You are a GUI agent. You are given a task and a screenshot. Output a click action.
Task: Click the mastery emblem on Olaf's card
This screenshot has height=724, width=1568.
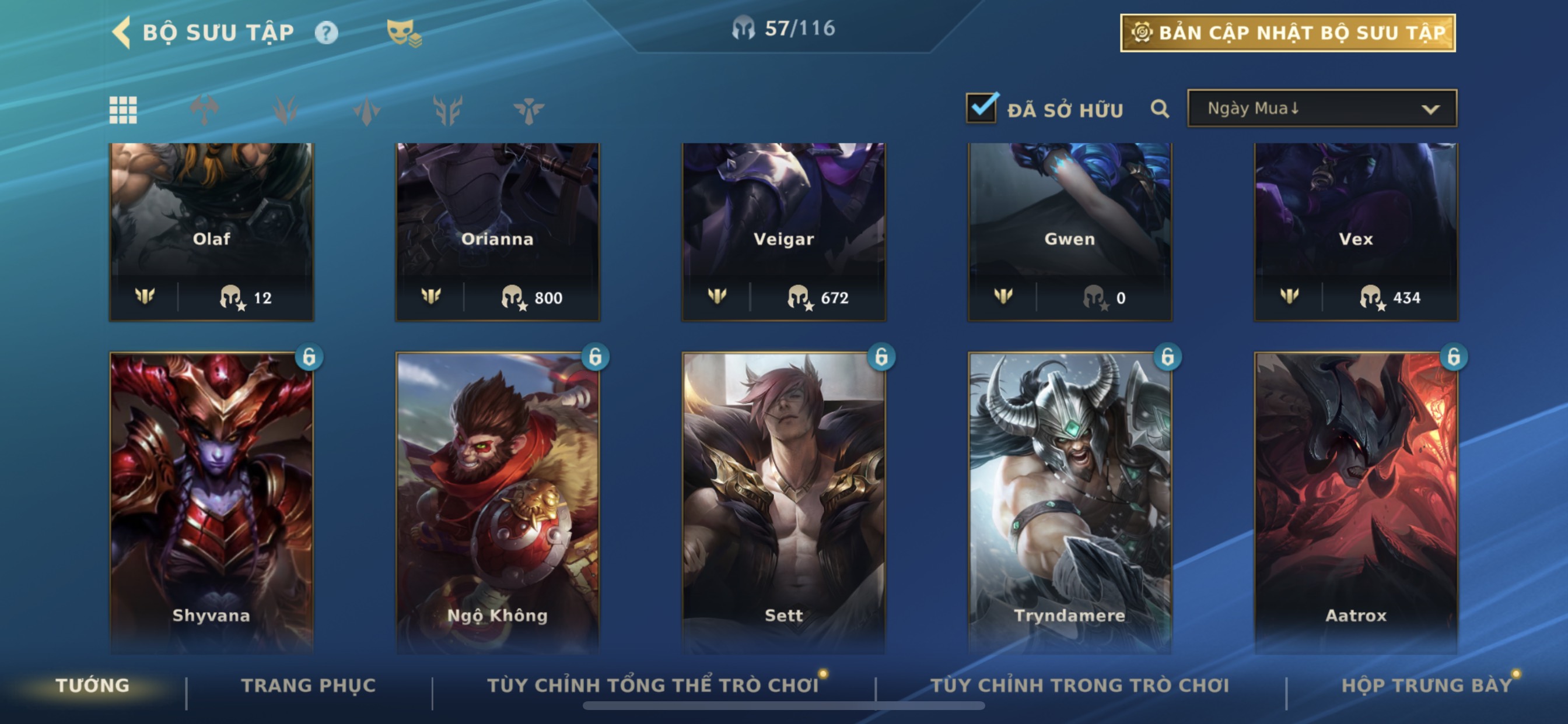[145, 296]
